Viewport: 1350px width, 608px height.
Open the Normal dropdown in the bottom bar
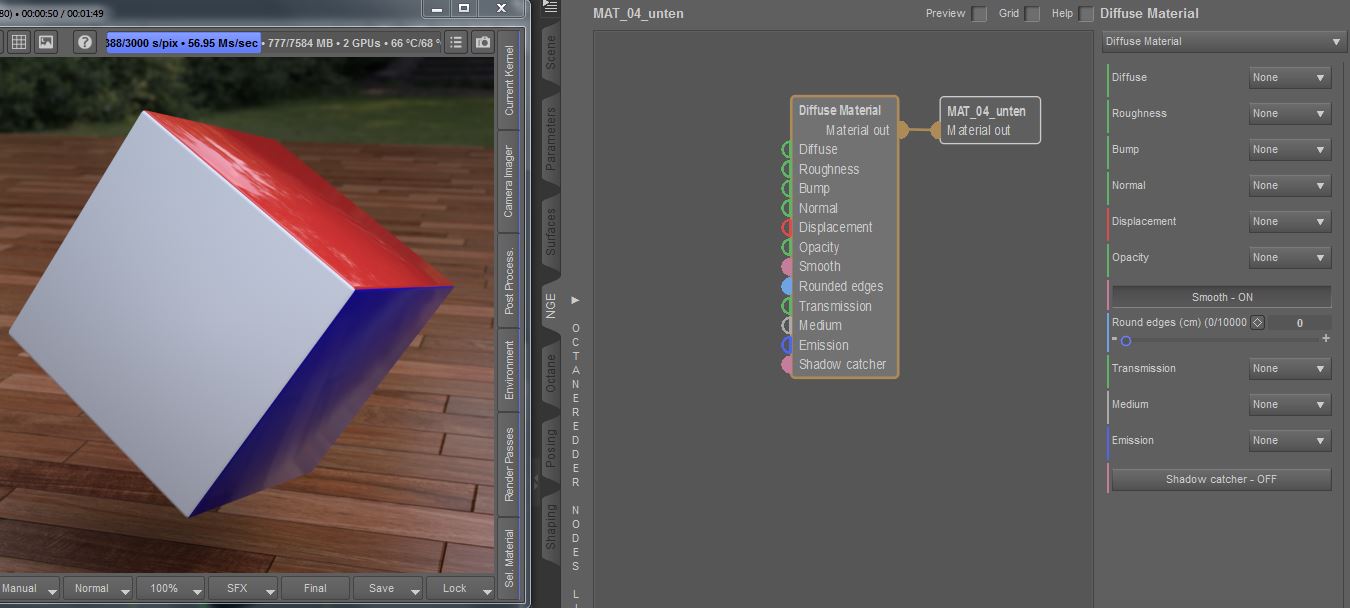point(98,588)
